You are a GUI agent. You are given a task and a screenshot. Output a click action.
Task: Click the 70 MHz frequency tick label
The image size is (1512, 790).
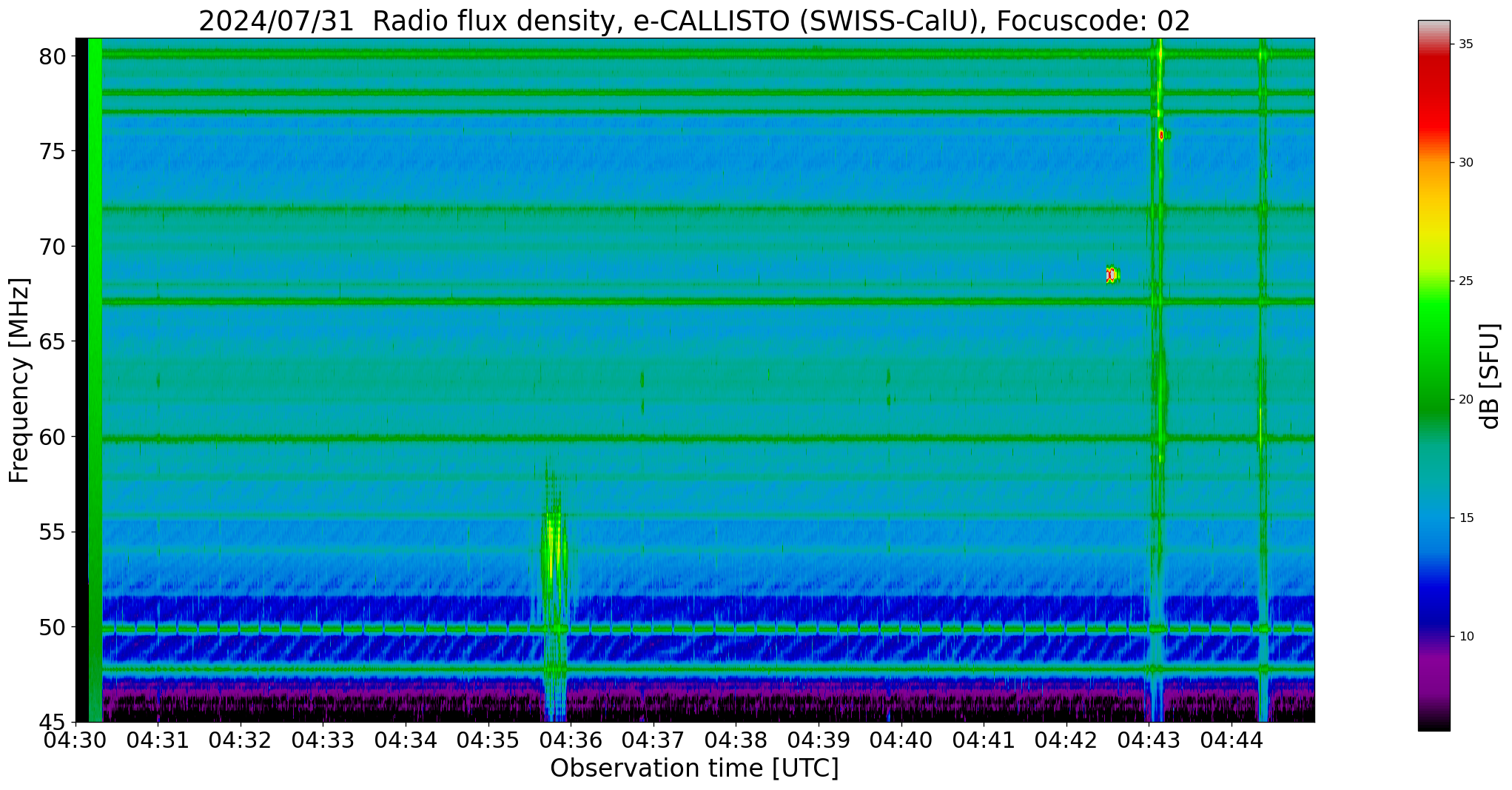point(53,247)
